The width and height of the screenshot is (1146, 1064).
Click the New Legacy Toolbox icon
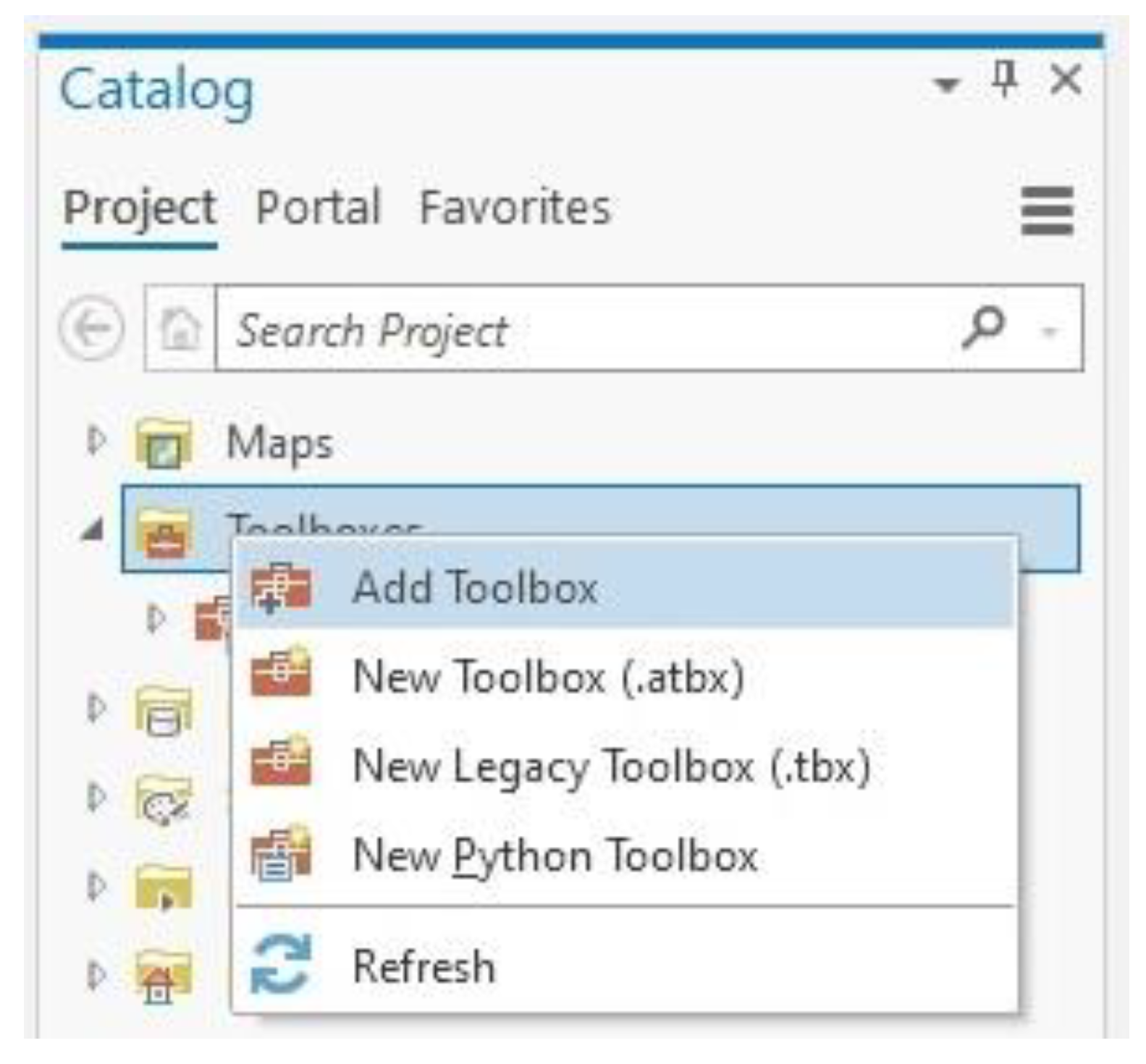280,764
